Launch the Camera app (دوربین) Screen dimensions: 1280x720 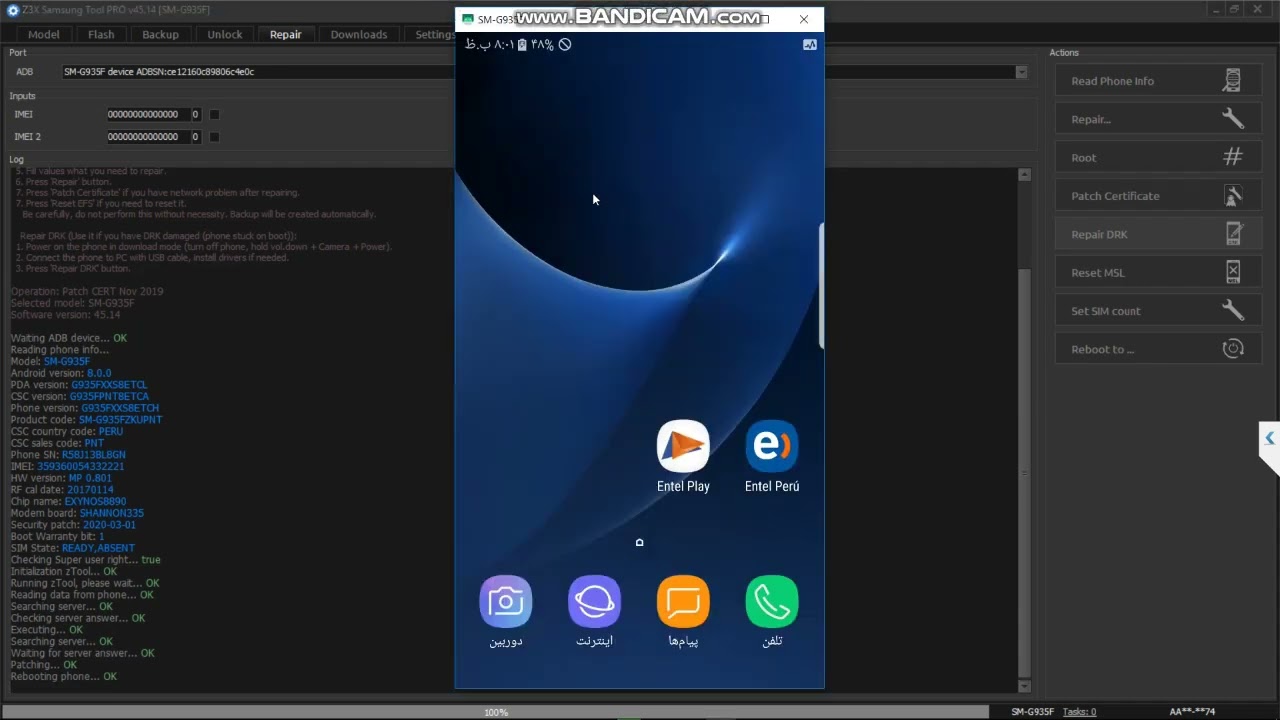(x=506, y=602)
